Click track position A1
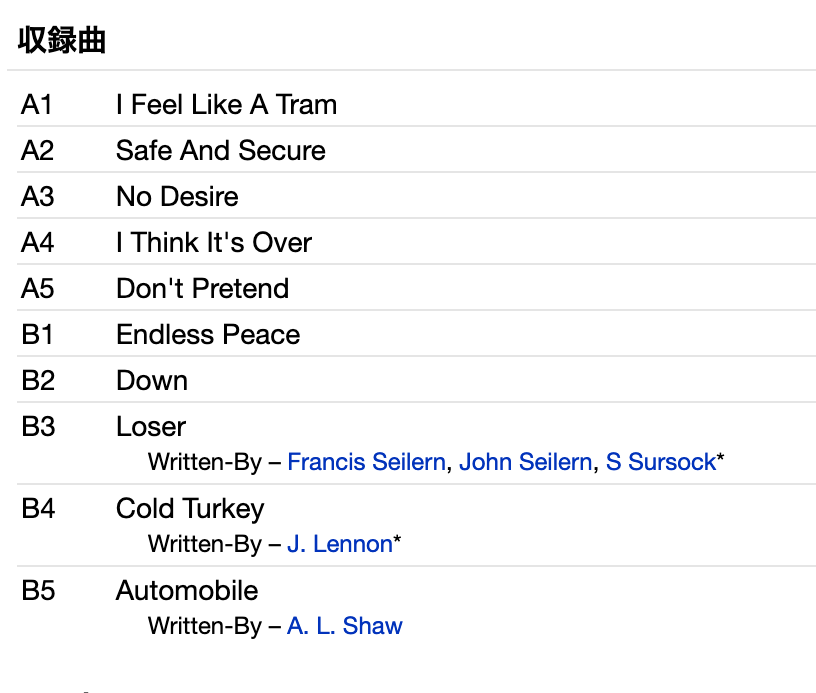 [37, 105]
